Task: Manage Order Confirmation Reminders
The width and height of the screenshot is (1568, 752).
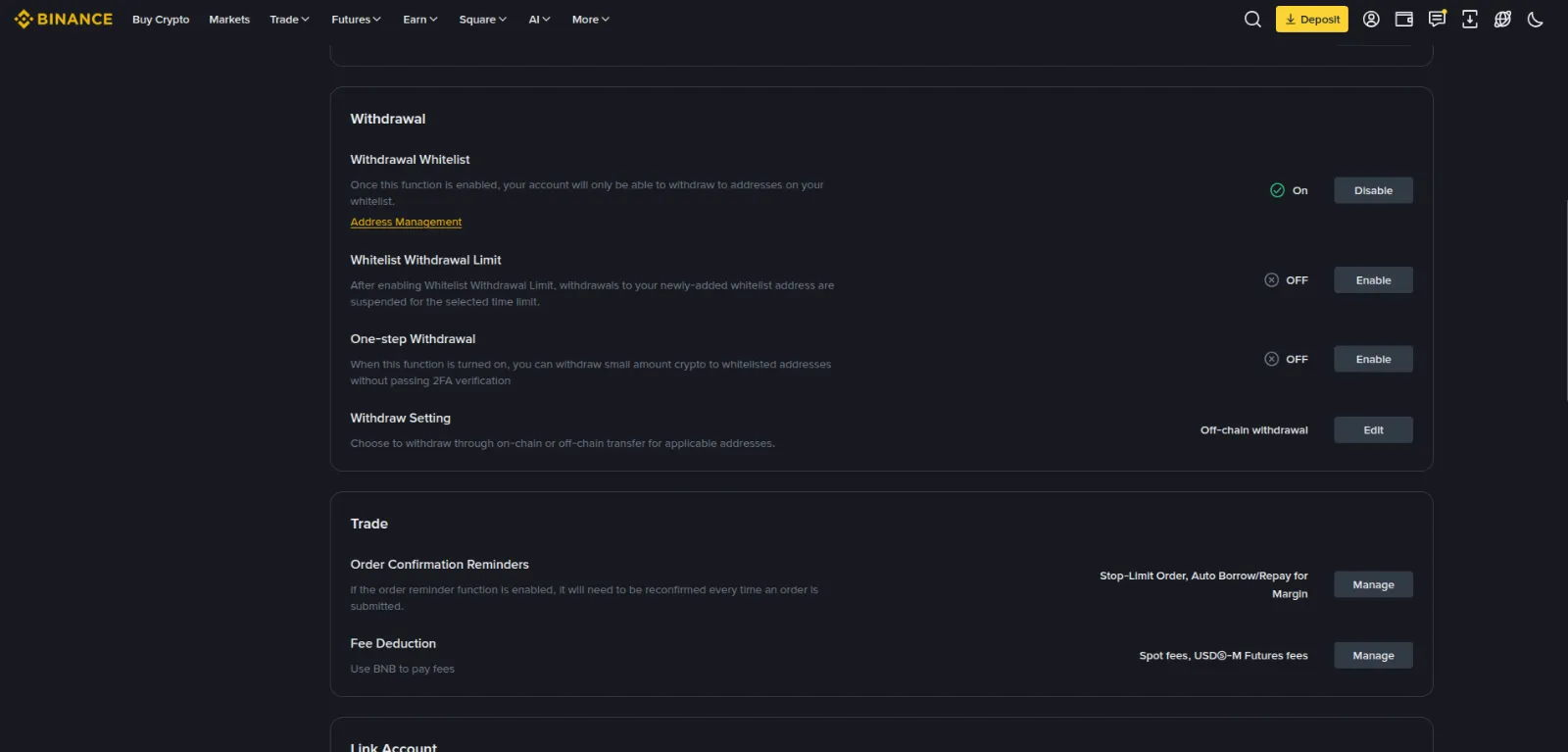Action: tap(1373, 584)
